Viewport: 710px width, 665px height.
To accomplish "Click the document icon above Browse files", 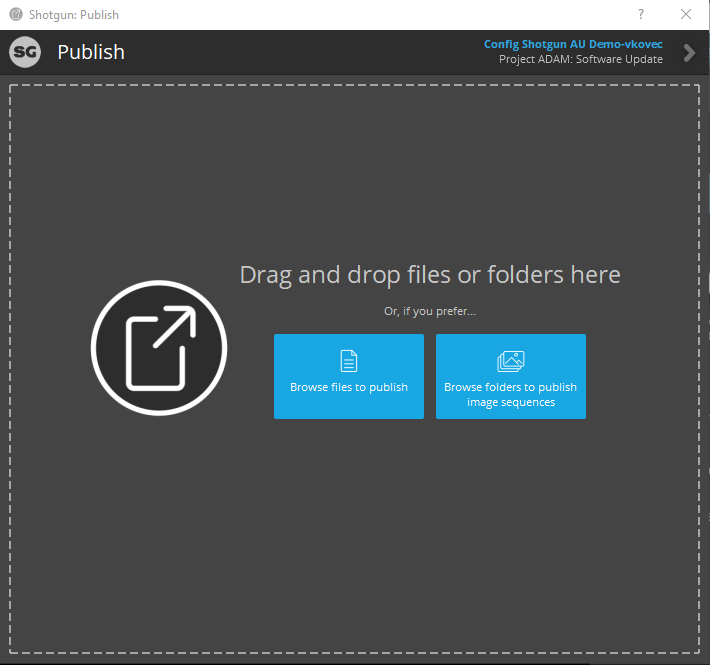I will coord(348,361).
